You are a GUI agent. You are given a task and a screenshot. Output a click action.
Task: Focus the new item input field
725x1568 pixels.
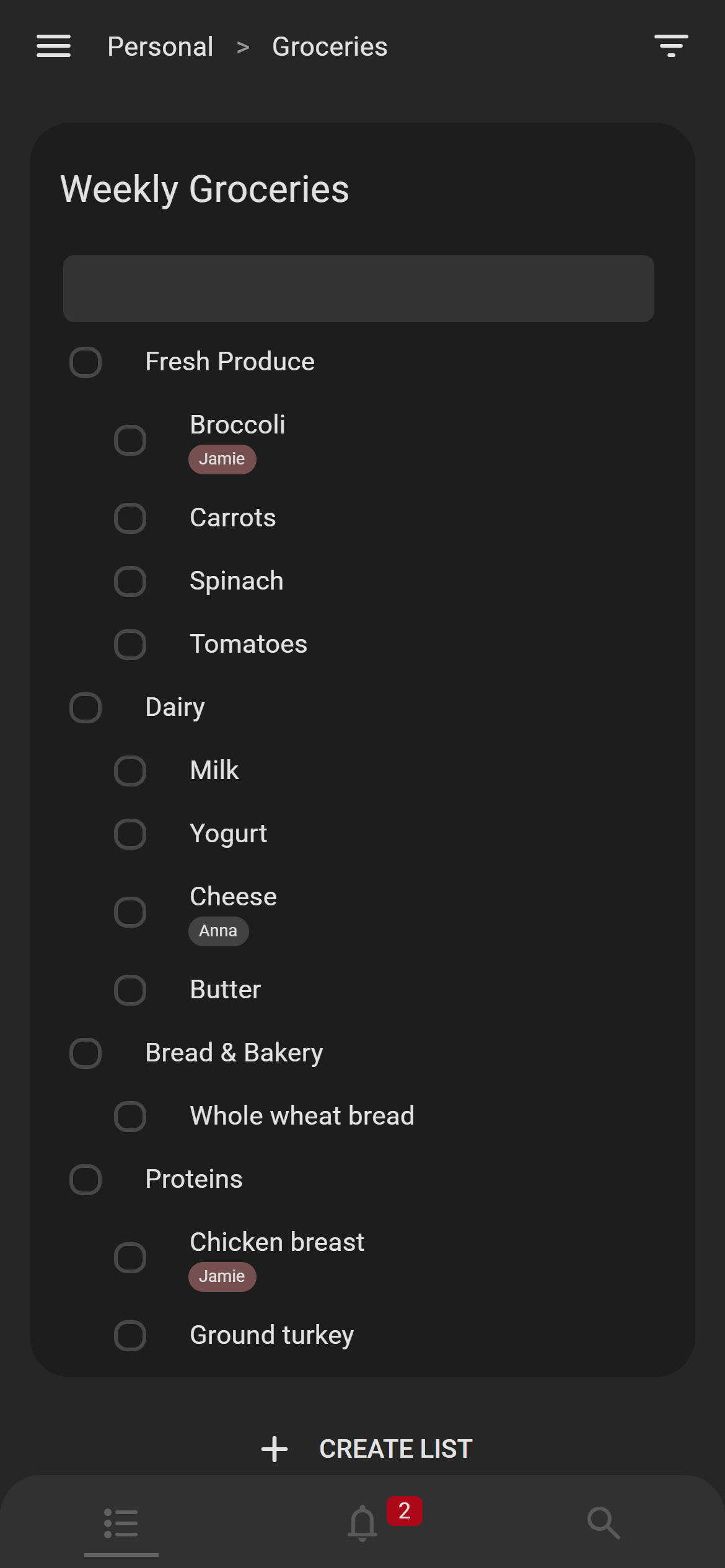pos(358,289)
